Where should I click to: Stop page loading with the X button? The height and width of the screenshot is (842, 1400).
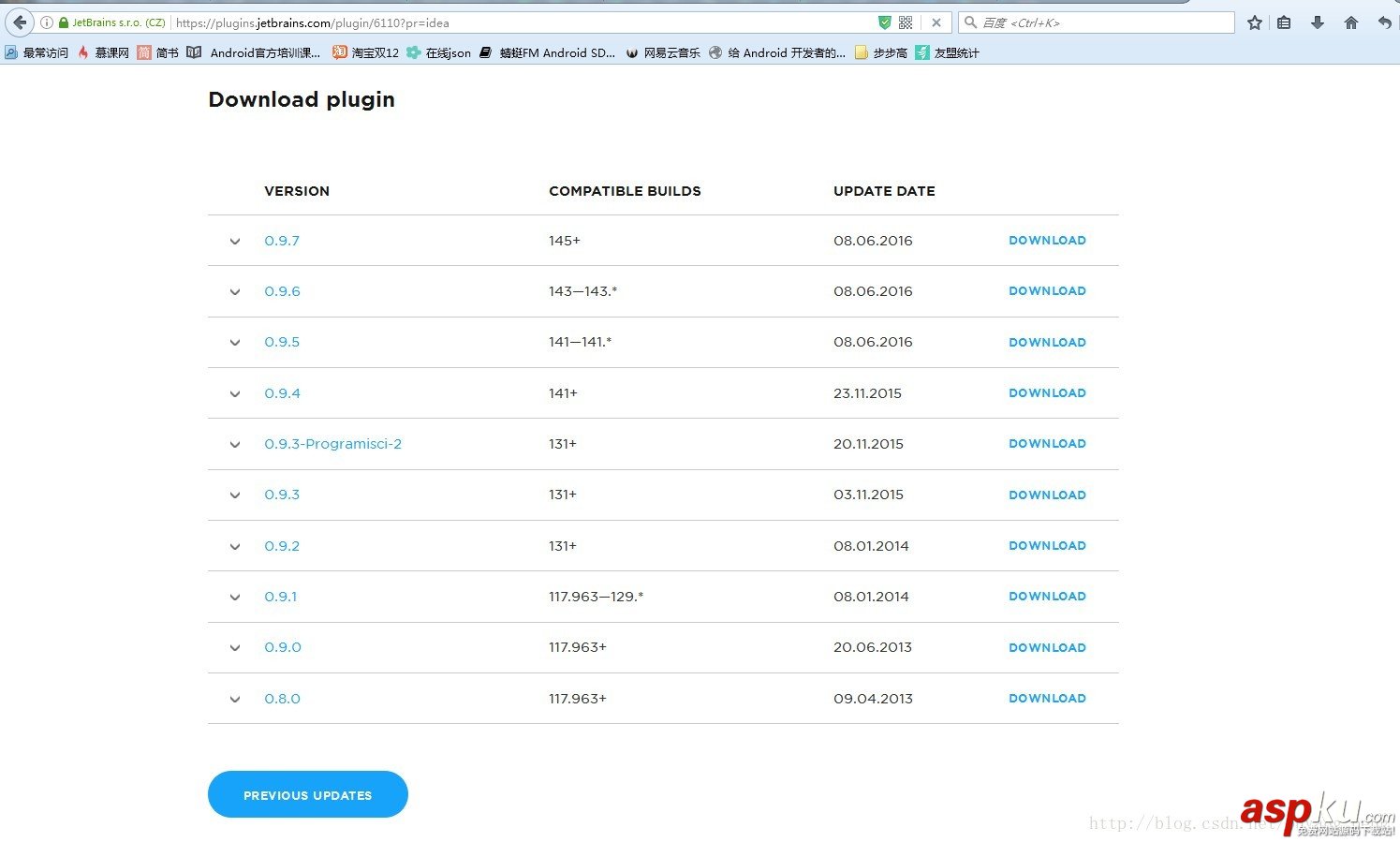(936, 22)
